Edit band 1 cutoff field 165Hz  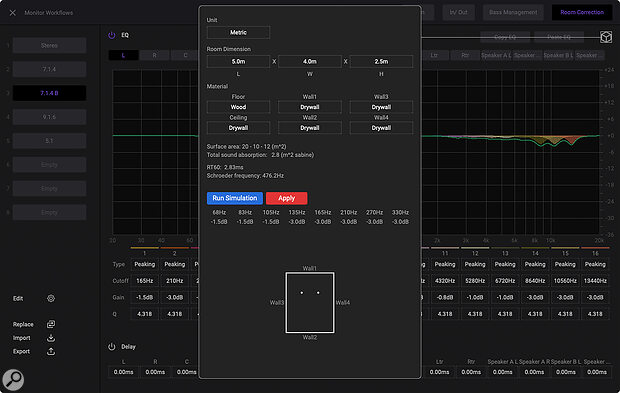(x=145, y=281)
